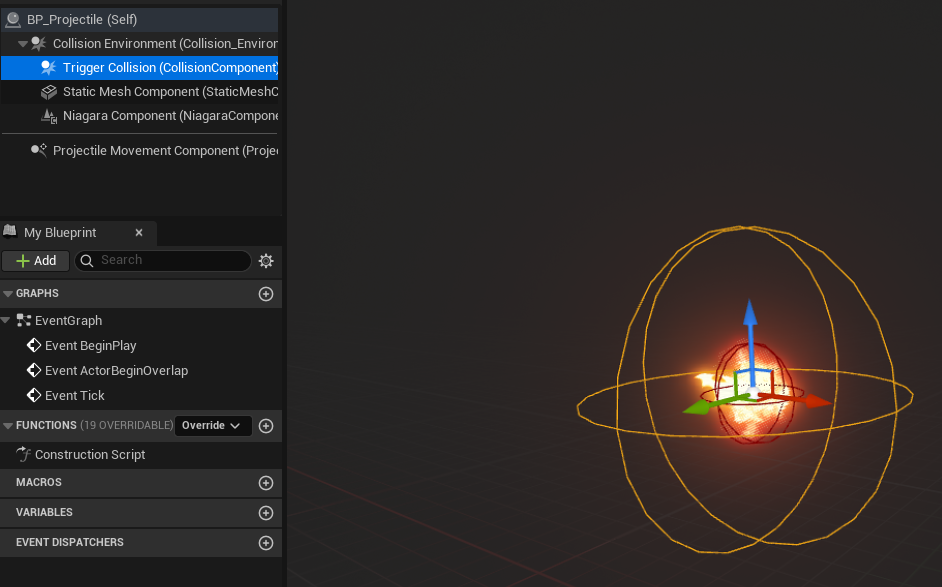Focus the My Blueprint search field
Image resolution: width=942 pixels, height=587 pixels.
(x=163, y=260)
